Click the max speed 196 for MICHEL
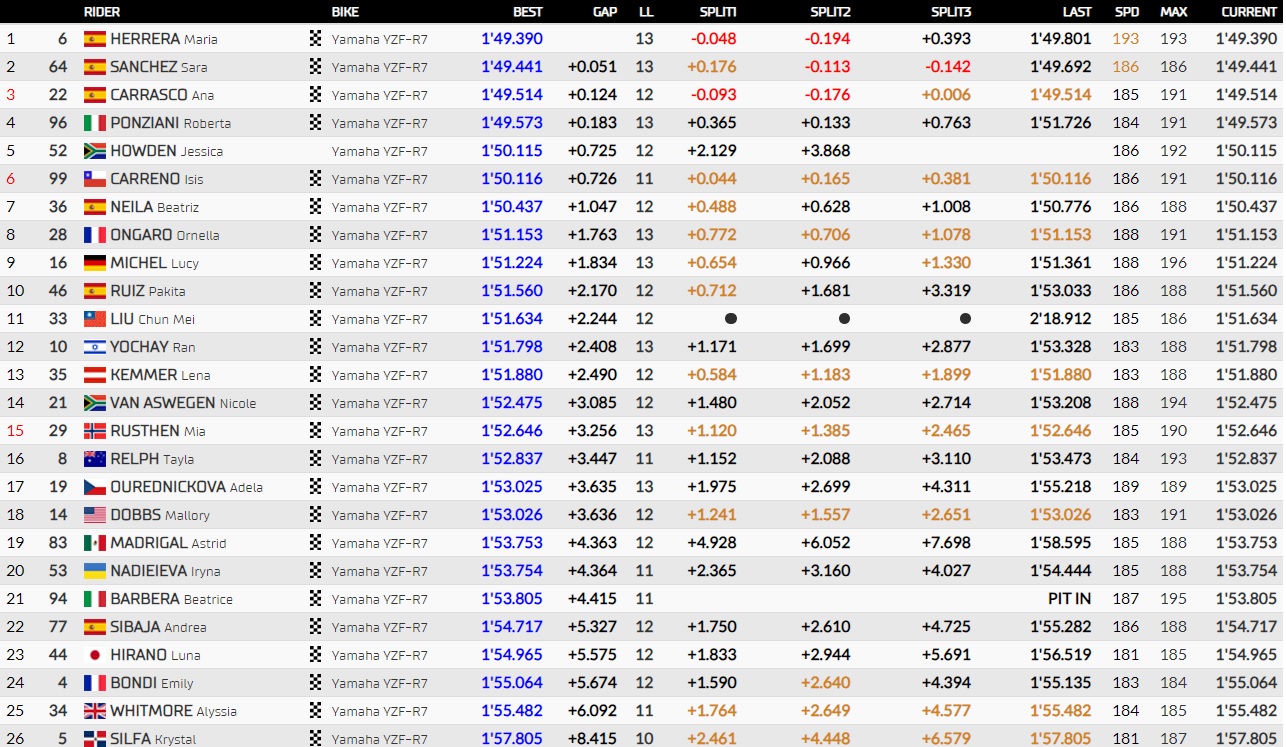Viewport: 1286px width, 747px height. [1174, 263]
